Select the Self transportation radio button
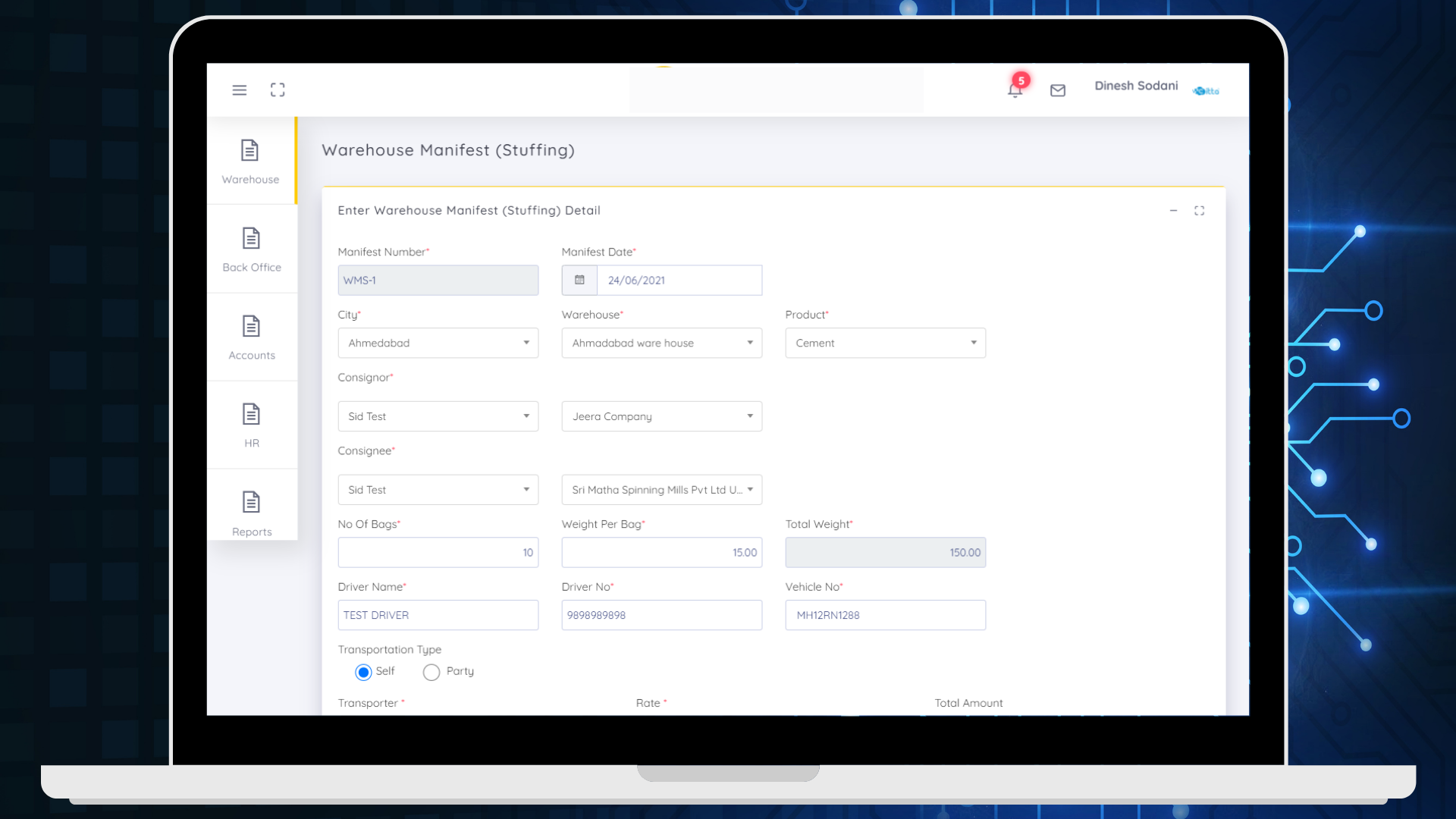The image size is (1456, 819). 363,672
